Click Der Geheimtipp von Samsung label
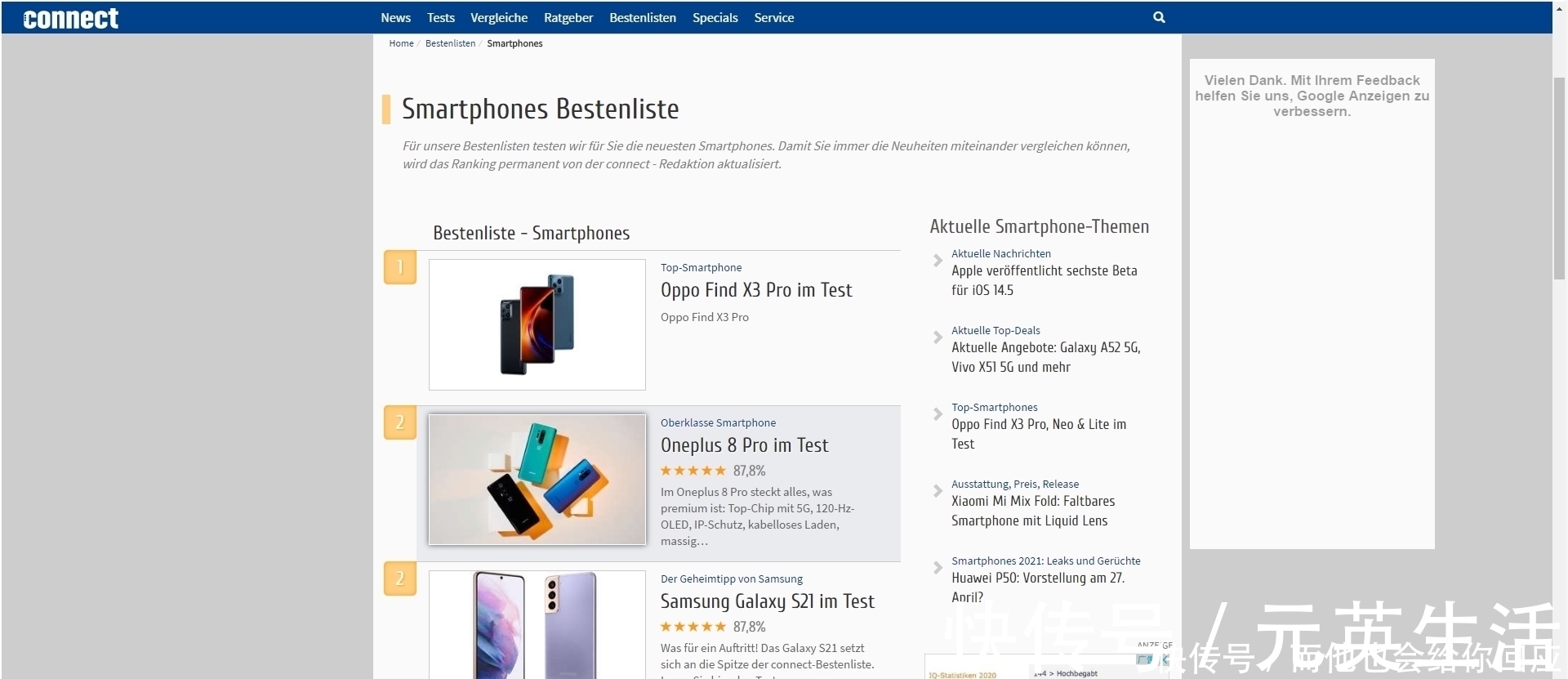Image resolution: width=1568 pixels, height=679 pixels. pos(732,578)
